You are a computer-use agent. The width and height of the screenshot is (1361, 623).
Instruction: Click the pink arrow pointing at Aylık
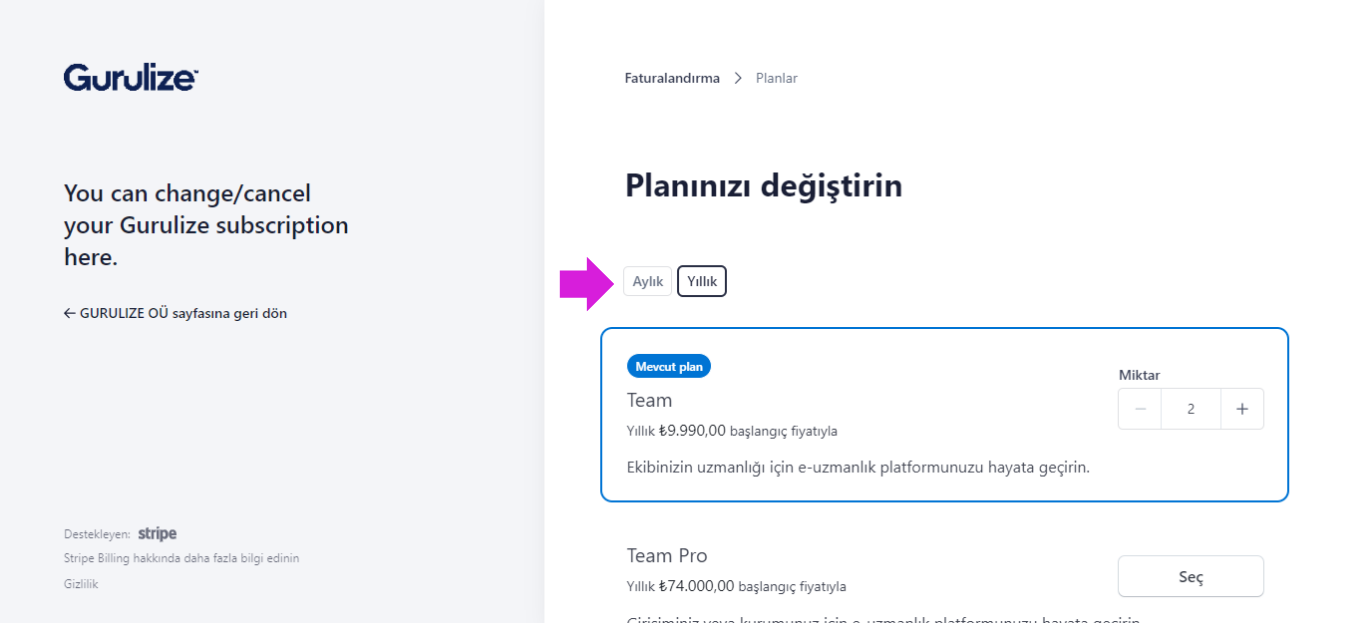tap(587, 284)
